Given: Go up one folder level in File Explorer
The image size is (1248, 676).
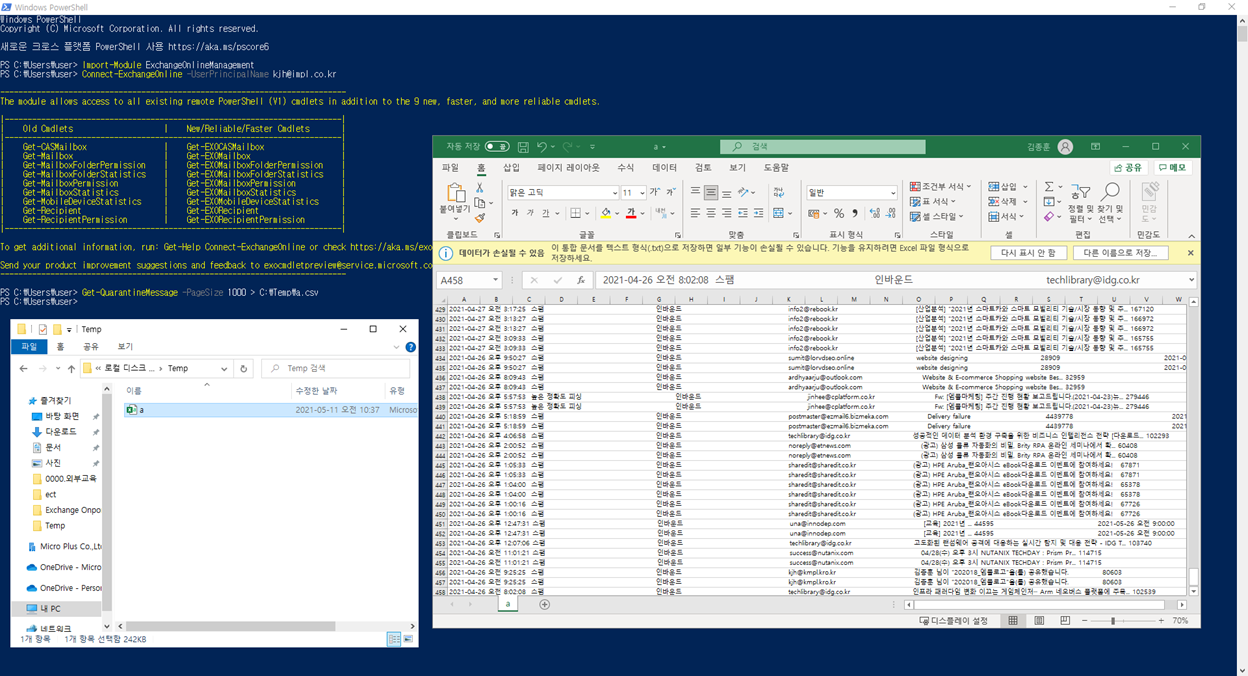Looking at the screenshot, I should coord(70,368).
